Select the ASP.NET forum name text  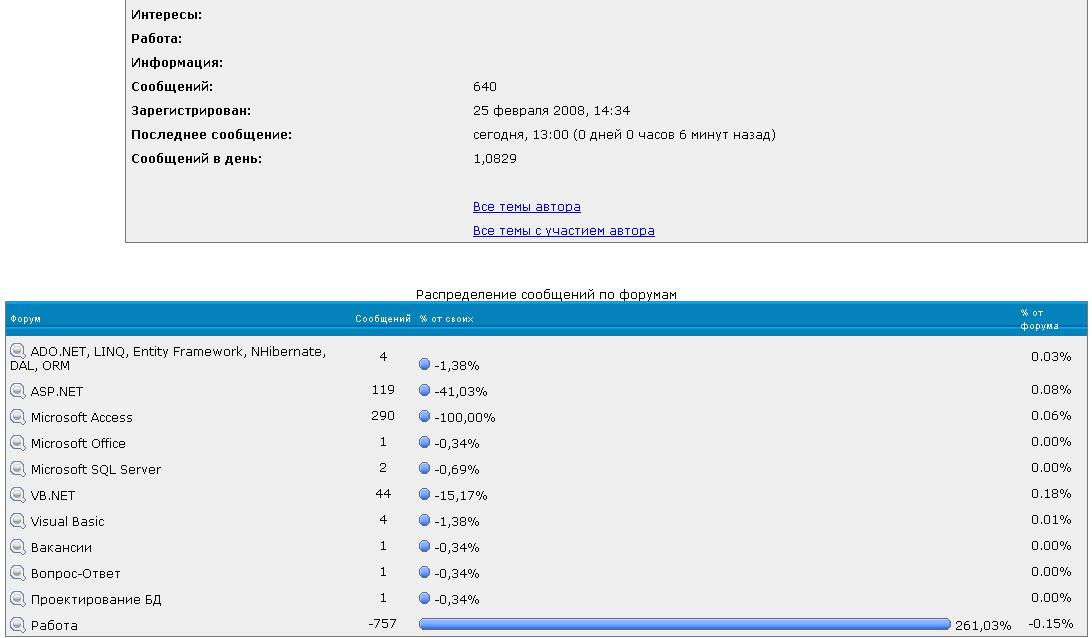point(56,391)
